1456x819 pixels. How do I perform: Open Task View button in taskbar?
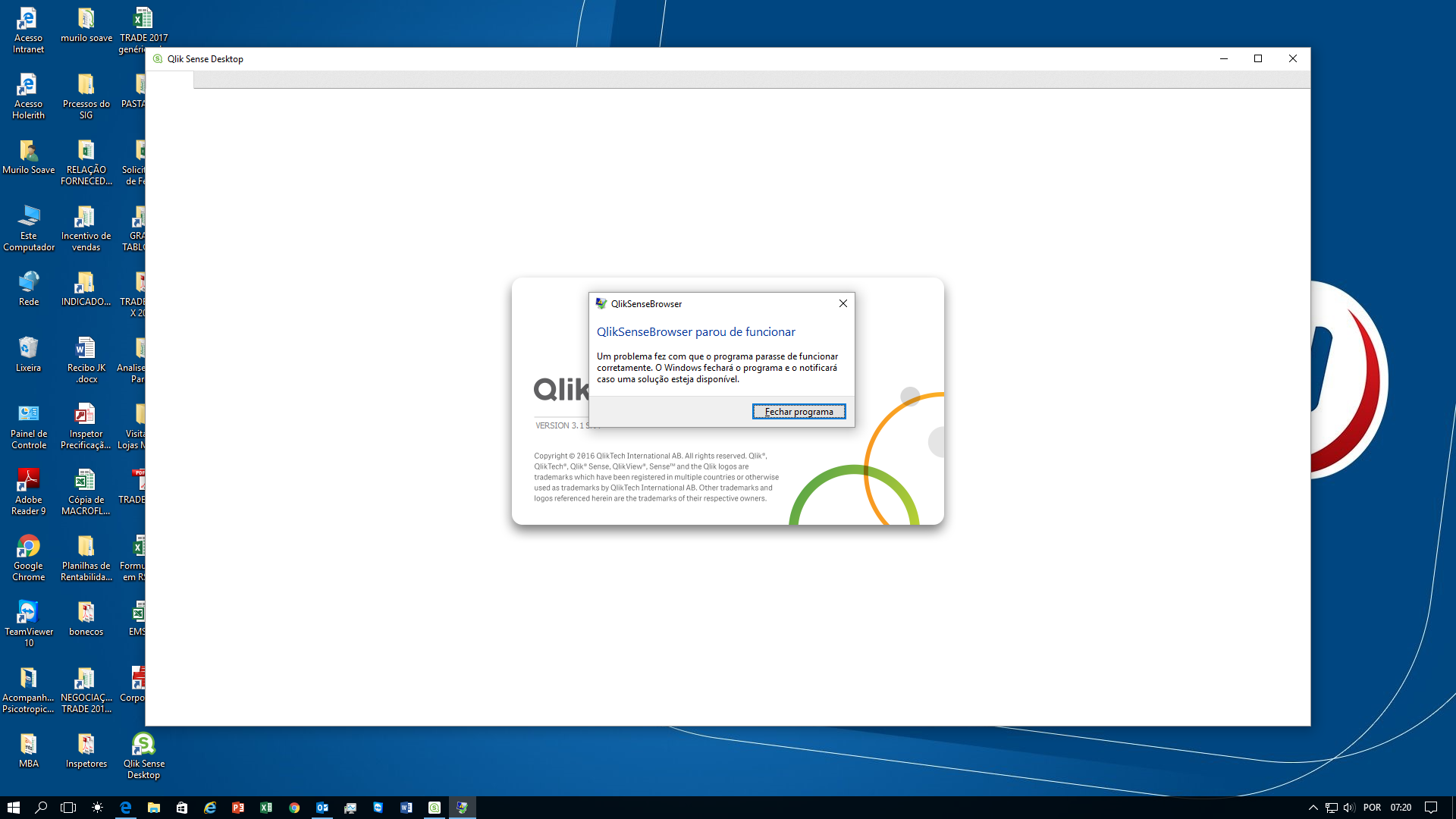(x=69, y=807)
